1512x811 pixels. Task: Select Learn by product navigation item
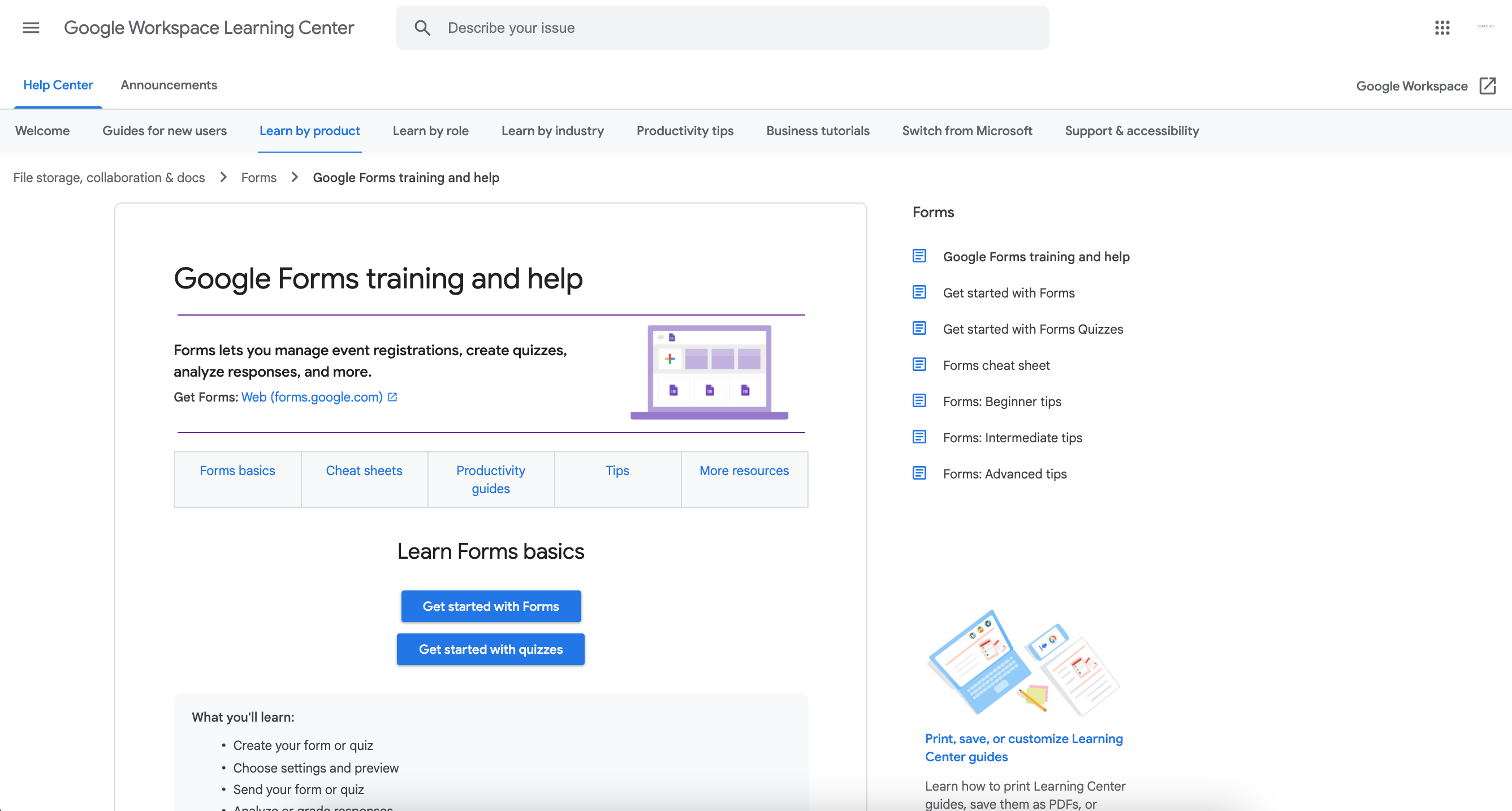tap(309, 131)
